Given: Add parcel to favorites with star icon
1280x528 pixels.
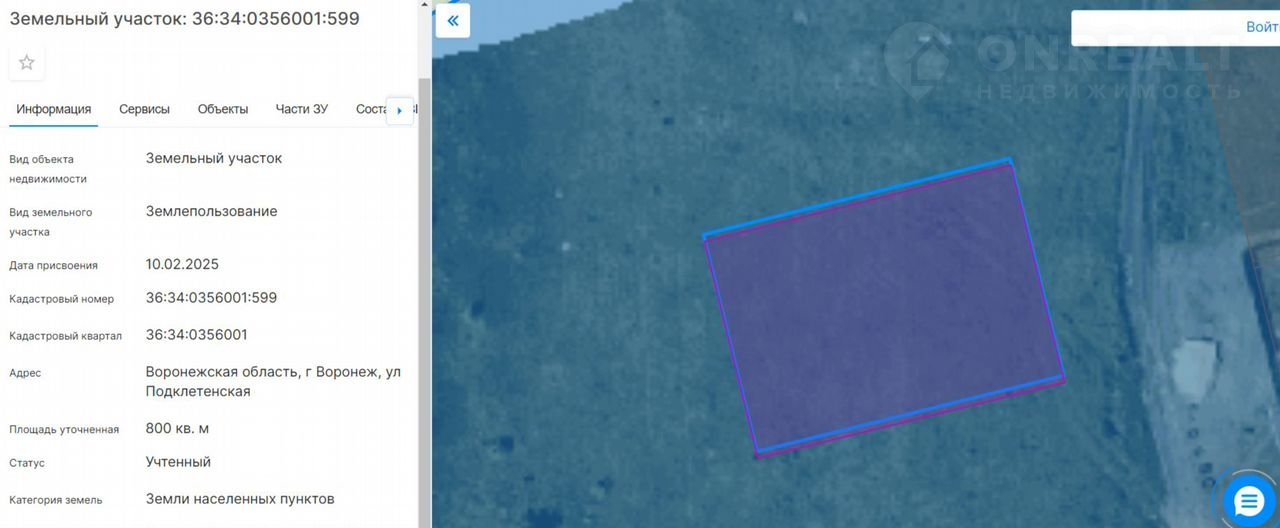Looking at the screenshot, I should 27,63.
